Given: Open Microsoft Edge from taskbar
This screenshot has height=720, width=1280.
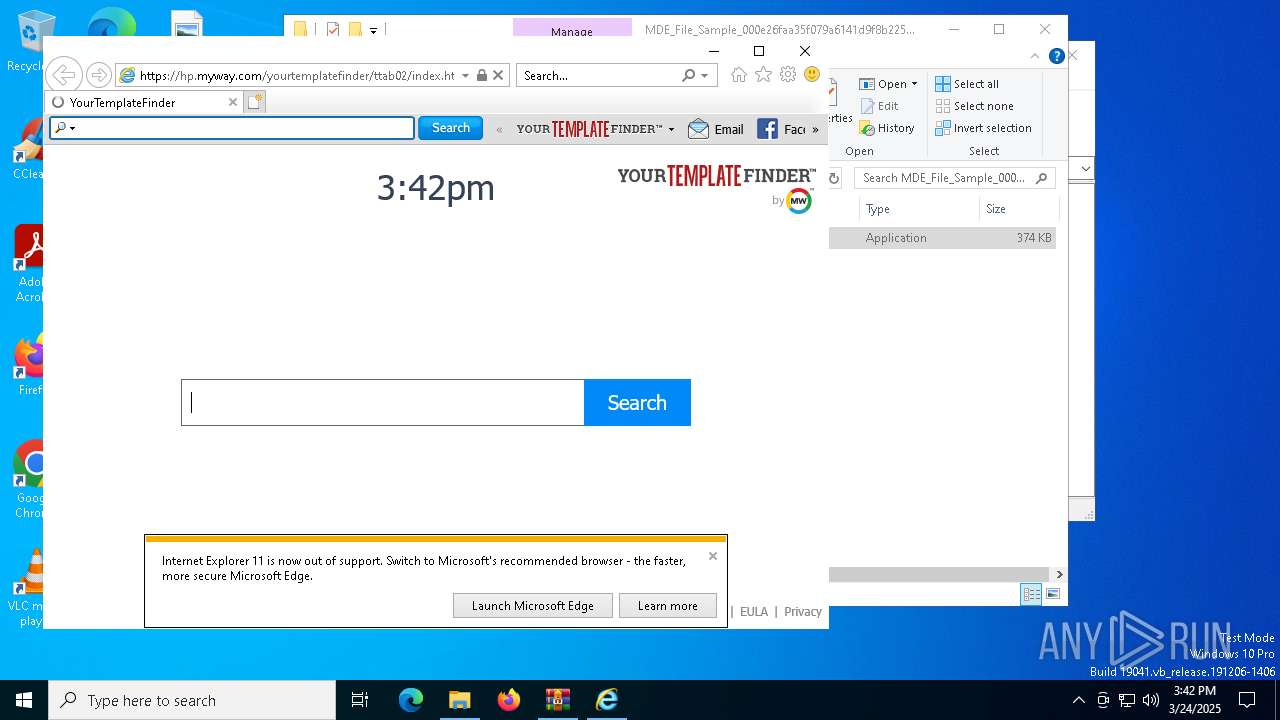Looking at the screenshot, I should pos(411,700).
